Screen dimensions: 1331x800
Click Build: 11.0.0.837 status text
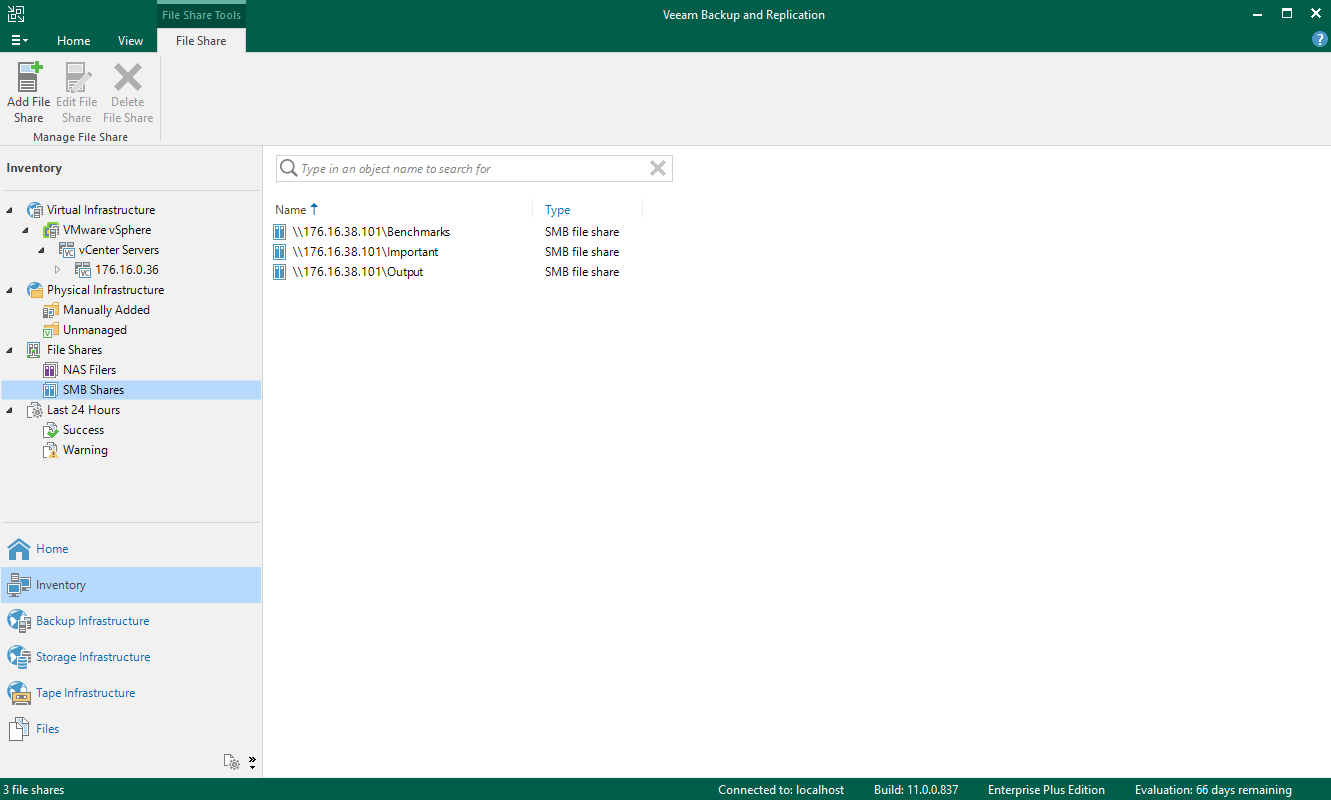coord(916,790)
